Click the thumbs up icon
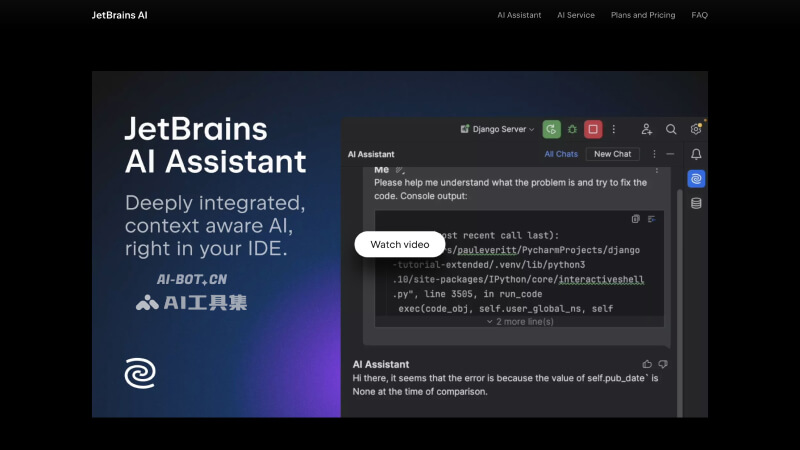This screenshot has height=450, width=800. [647, 364]
